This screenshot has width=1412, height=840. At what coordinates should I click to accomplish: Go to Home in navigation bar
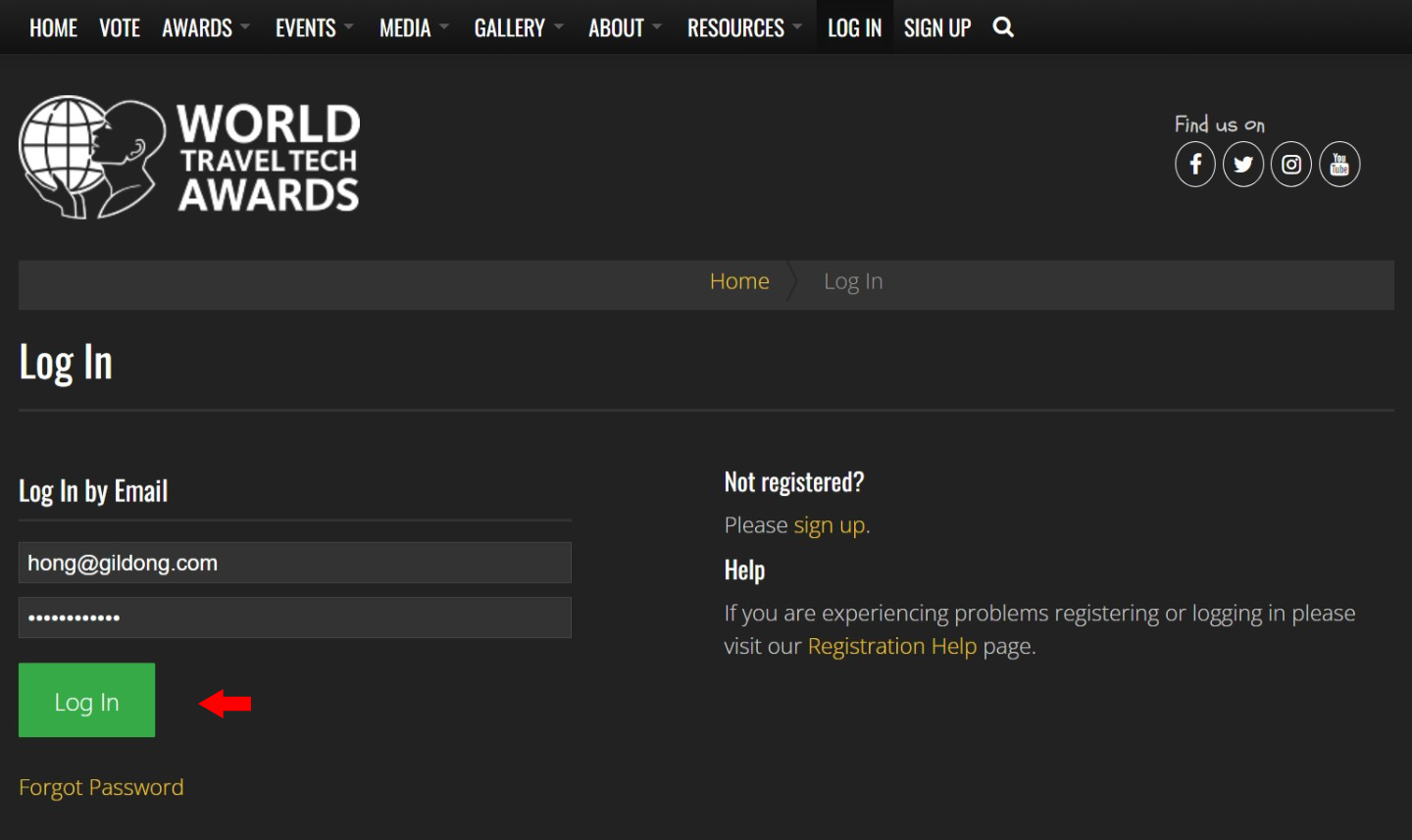click(x=53, y=27)
